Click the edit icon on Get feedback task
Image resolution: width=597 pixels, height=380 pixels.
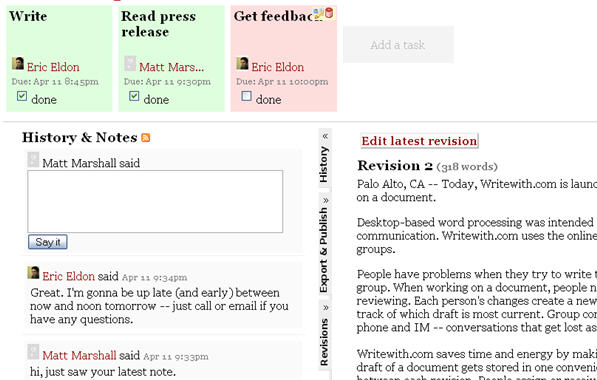click(x=318, y=13)
